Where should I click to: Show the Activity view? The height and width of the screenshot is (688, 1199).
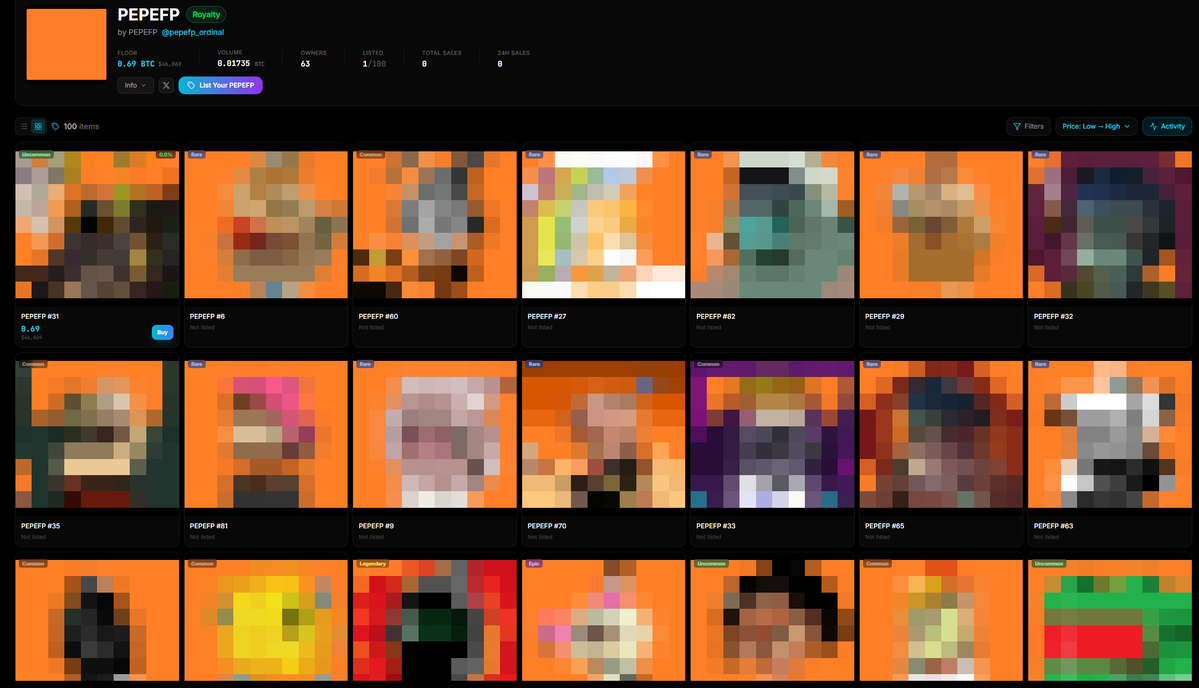(1167, 127)
